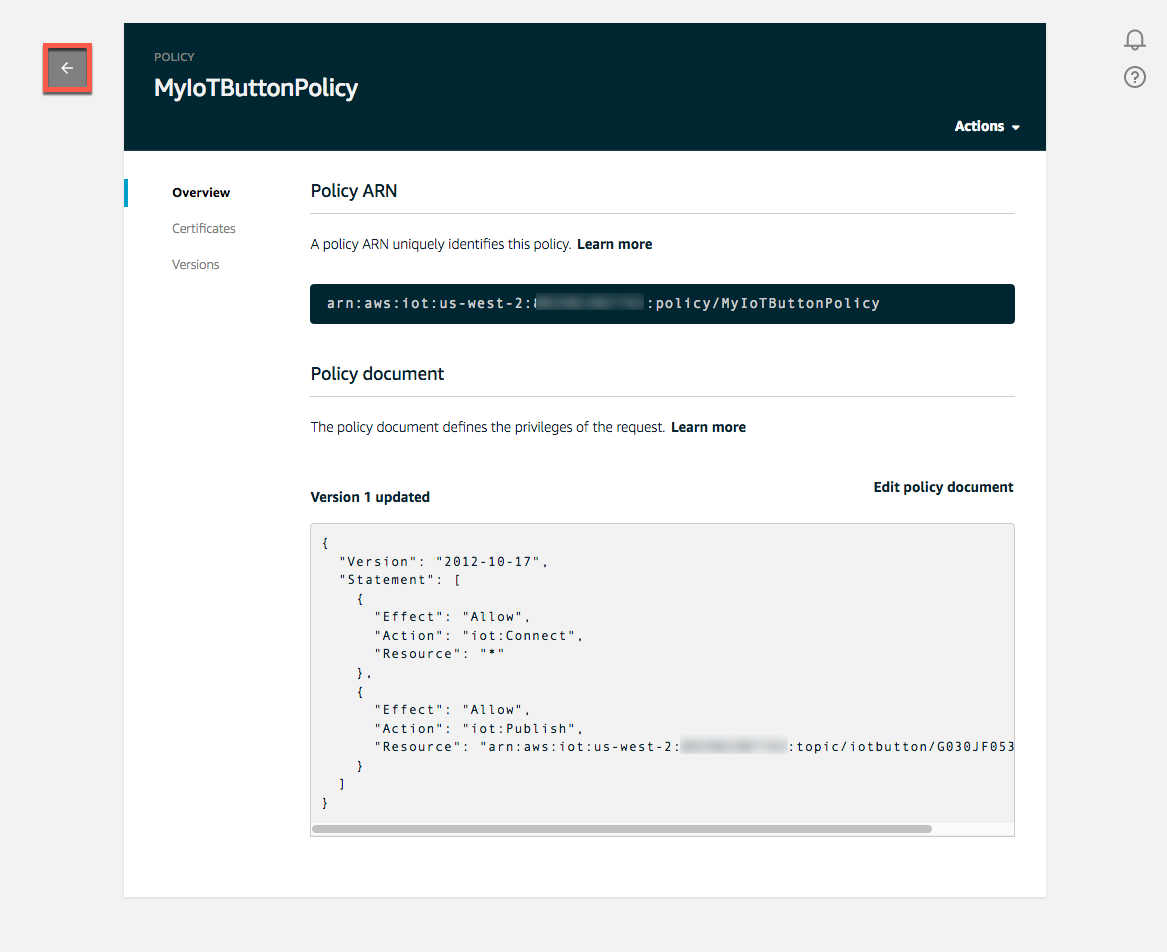
Task: Click the Version 1 updated label
Action: point(370,497)
